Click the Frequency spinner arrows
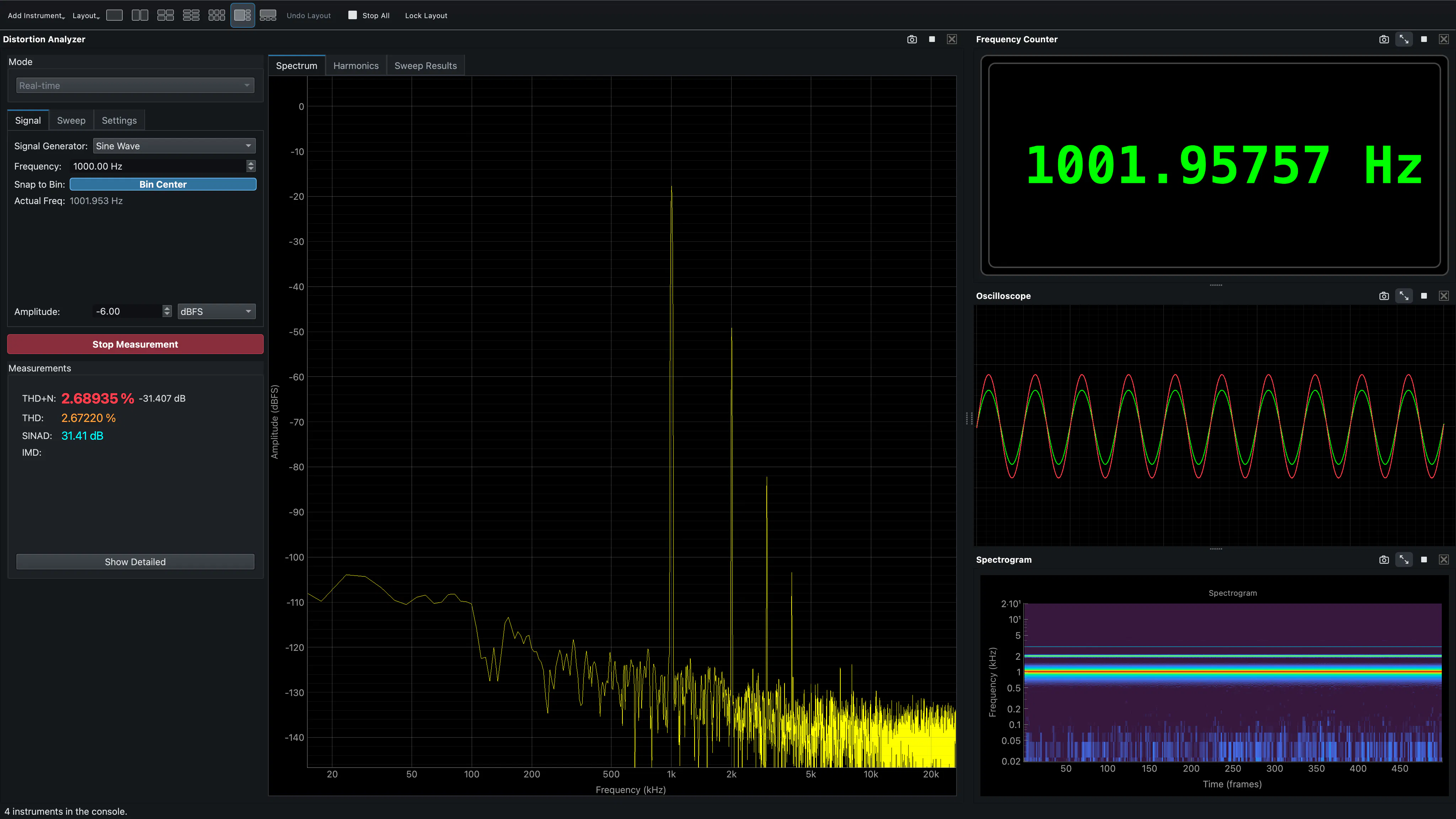Viewport: 1456px width, 819px height. [x=251, y=166]
